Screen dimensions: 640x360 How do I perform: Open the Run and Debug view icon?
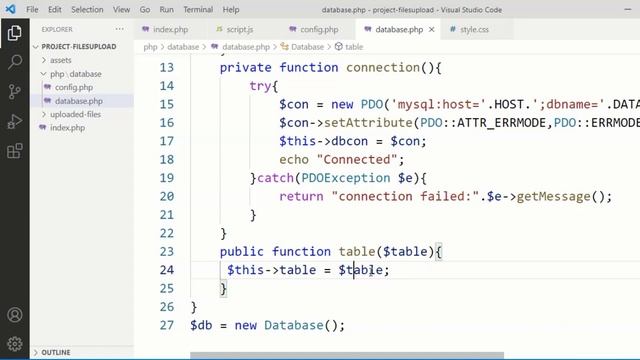[x=14, y=122]
